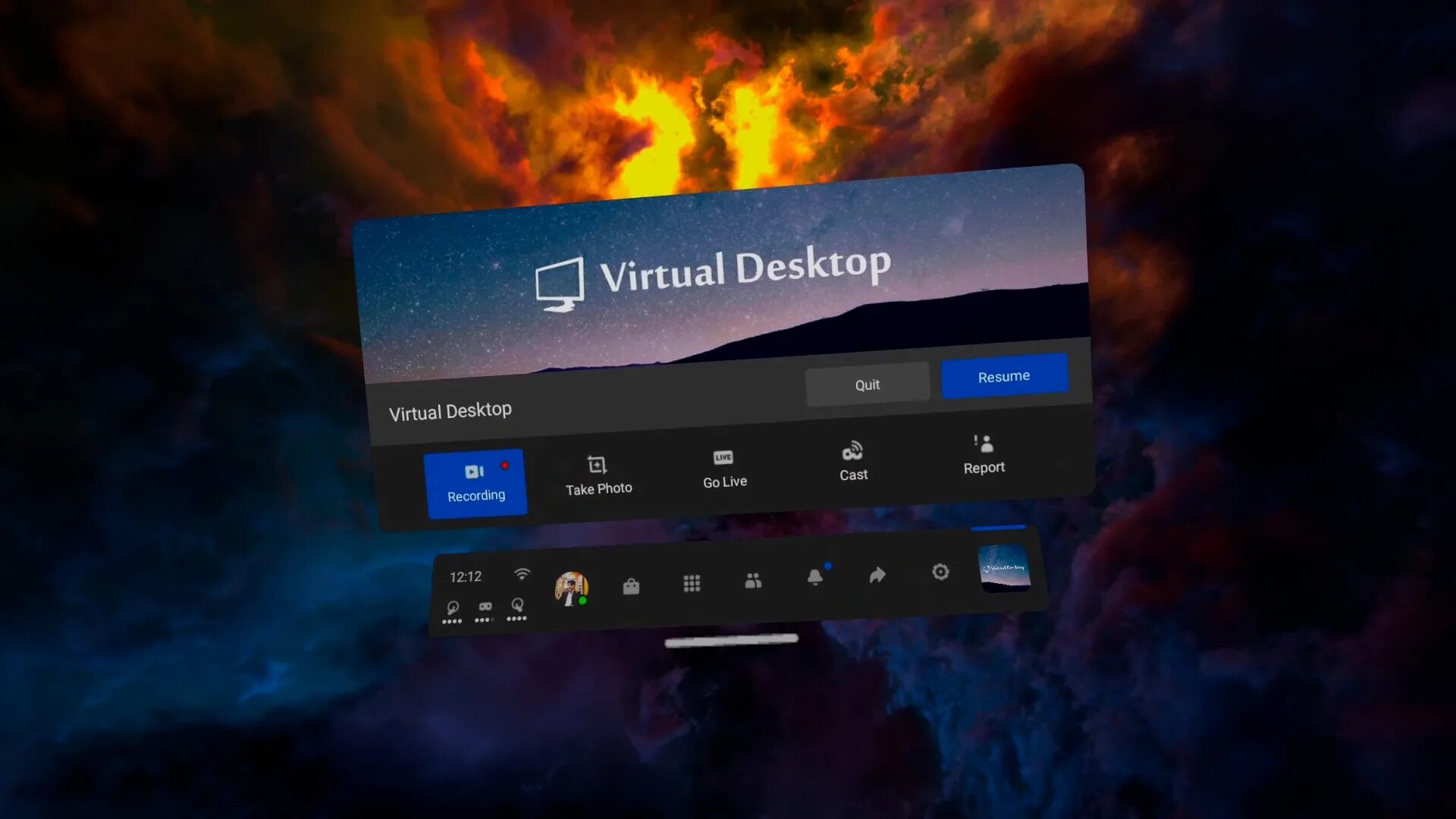The image size is (1456, 819).
Task: Stop the active Recording button
Action: click(475, 483)
